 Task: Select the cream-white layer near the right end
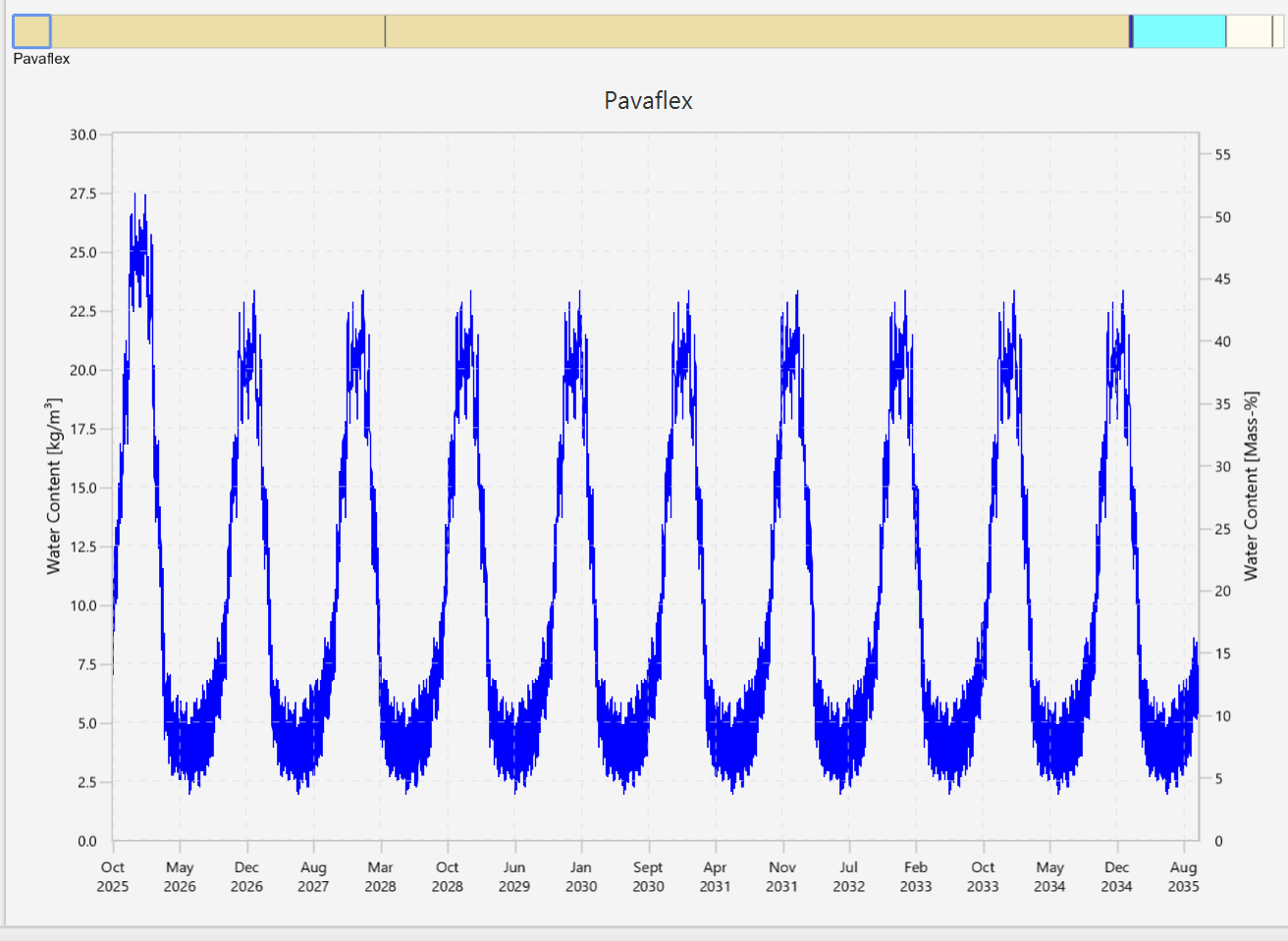point(1249,31)
